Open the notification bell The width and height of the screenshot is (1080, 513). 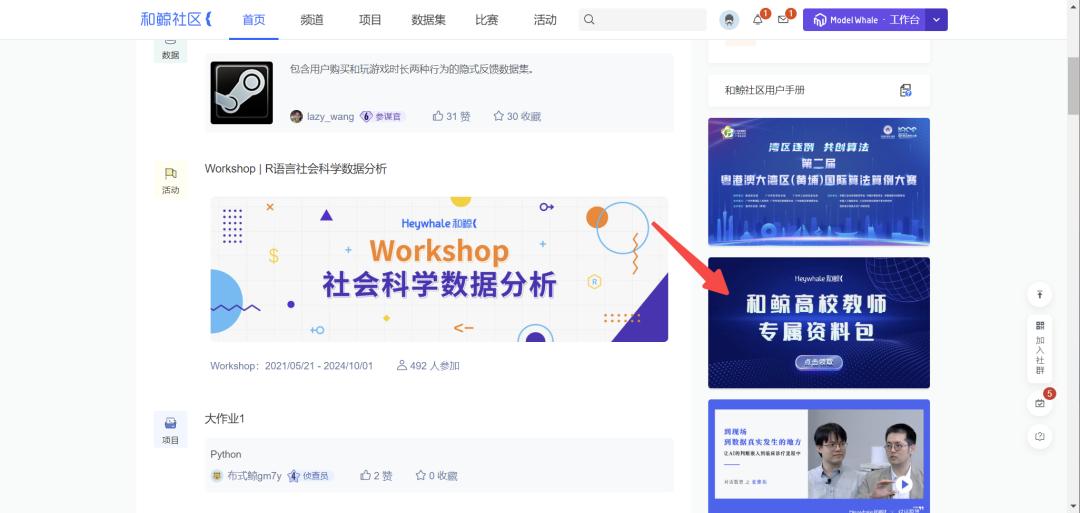(x=758, y=20)
